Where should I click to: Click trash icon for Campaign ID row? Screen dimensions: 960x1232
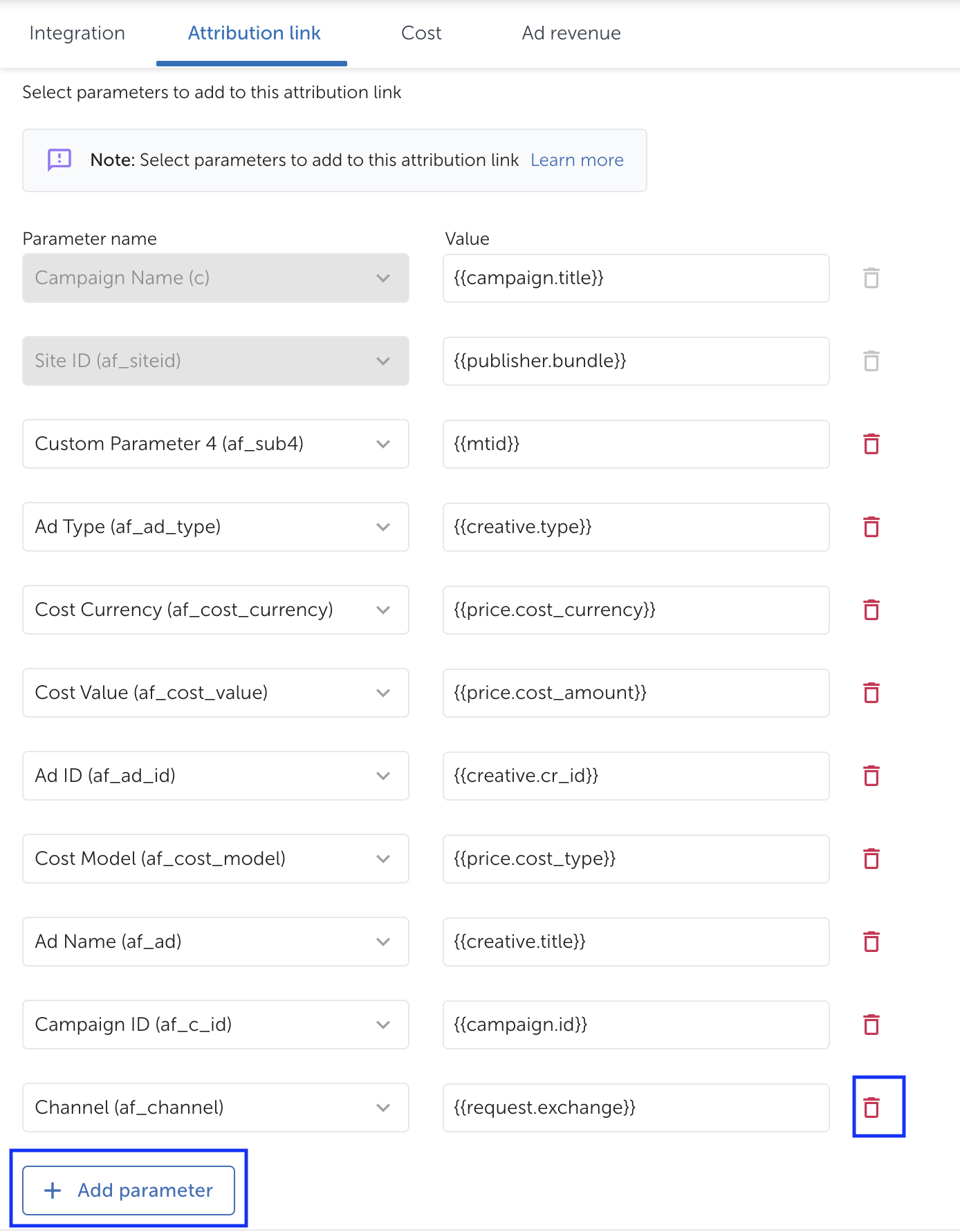[x=871, y=1025]
